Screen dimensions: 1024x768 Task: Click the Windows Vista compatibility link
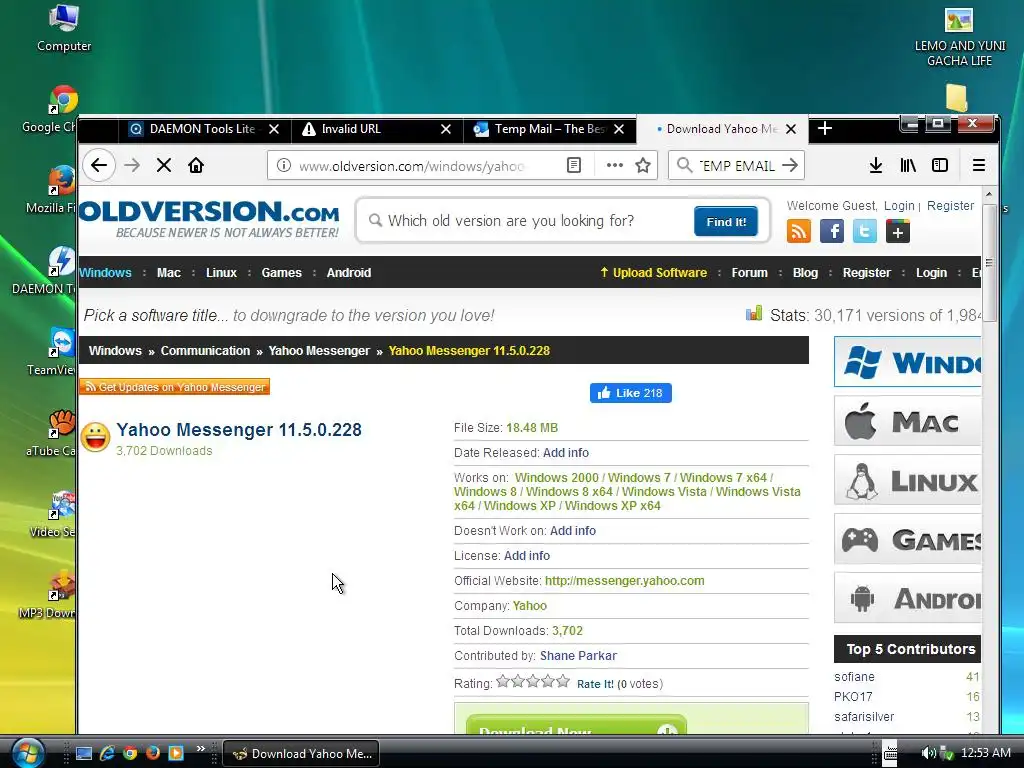(664, 492)
